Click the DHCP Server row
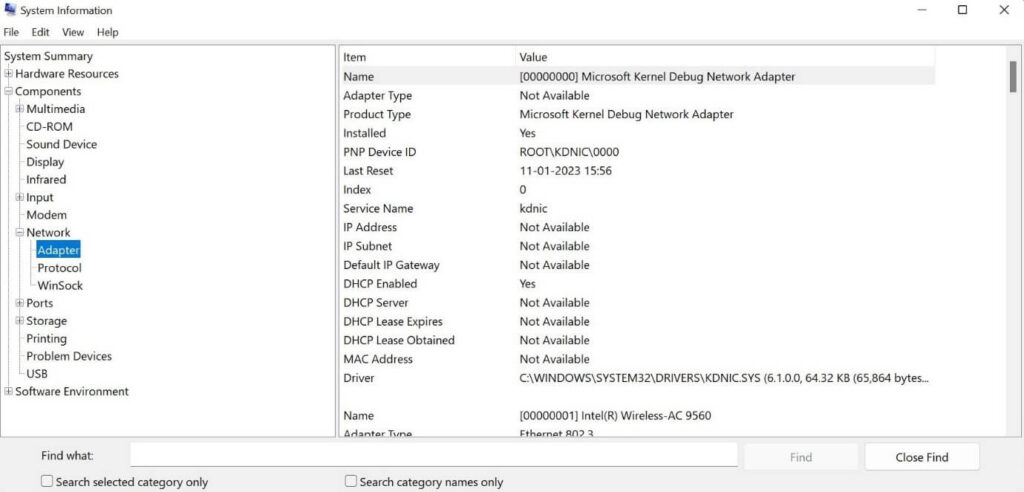This screenshot has width=1024, height=492. (638, 303)
